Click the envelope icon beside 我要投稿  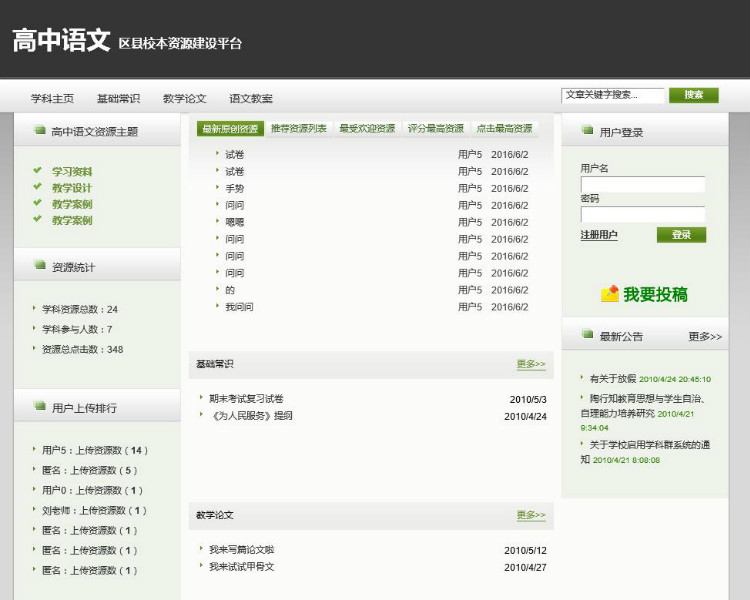(x=609, y=294)
